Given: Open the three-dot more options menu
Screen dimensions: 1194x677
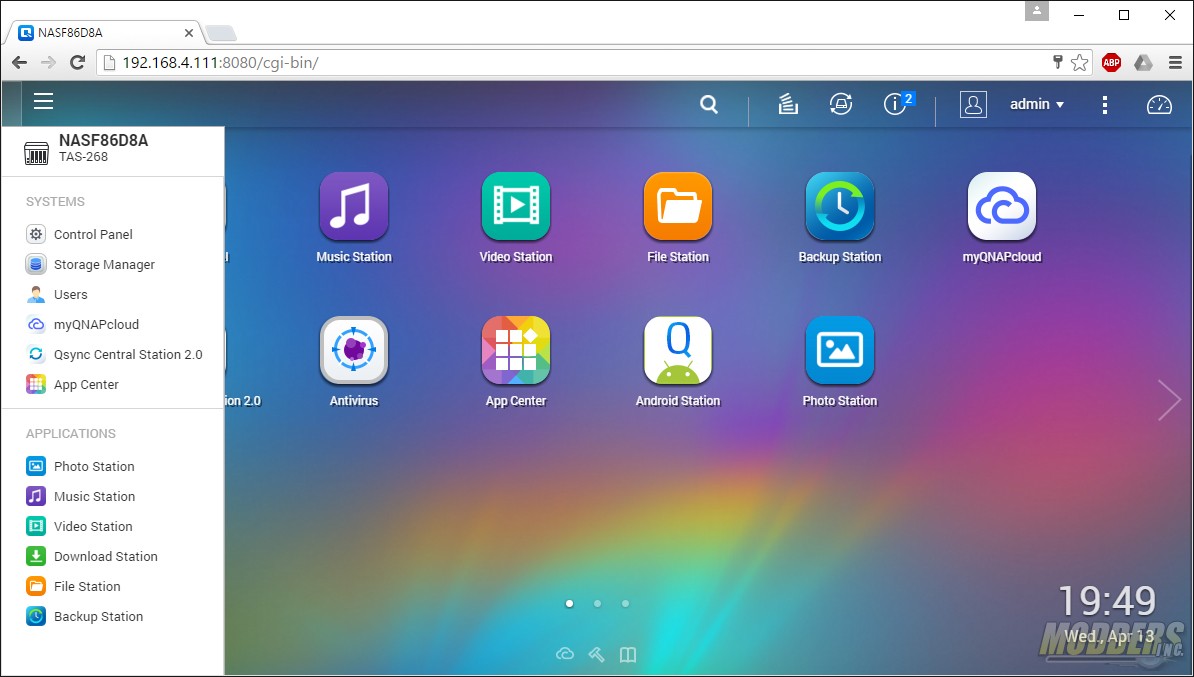Looking at the screenshot, I should tap(1105, 104).
